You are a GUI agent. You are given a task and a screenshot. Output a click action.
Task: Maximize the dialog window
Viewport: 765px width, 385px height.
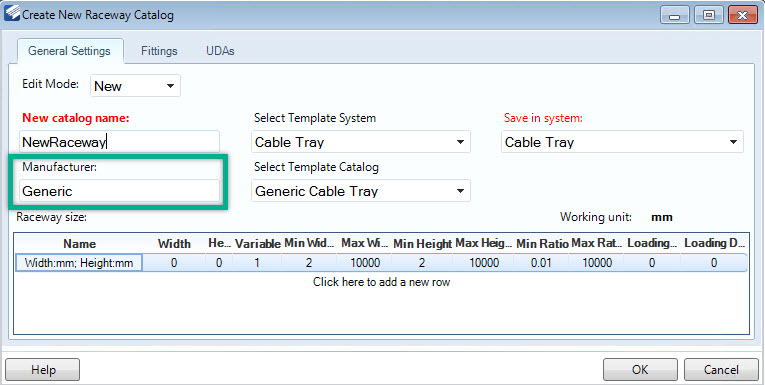709,15
